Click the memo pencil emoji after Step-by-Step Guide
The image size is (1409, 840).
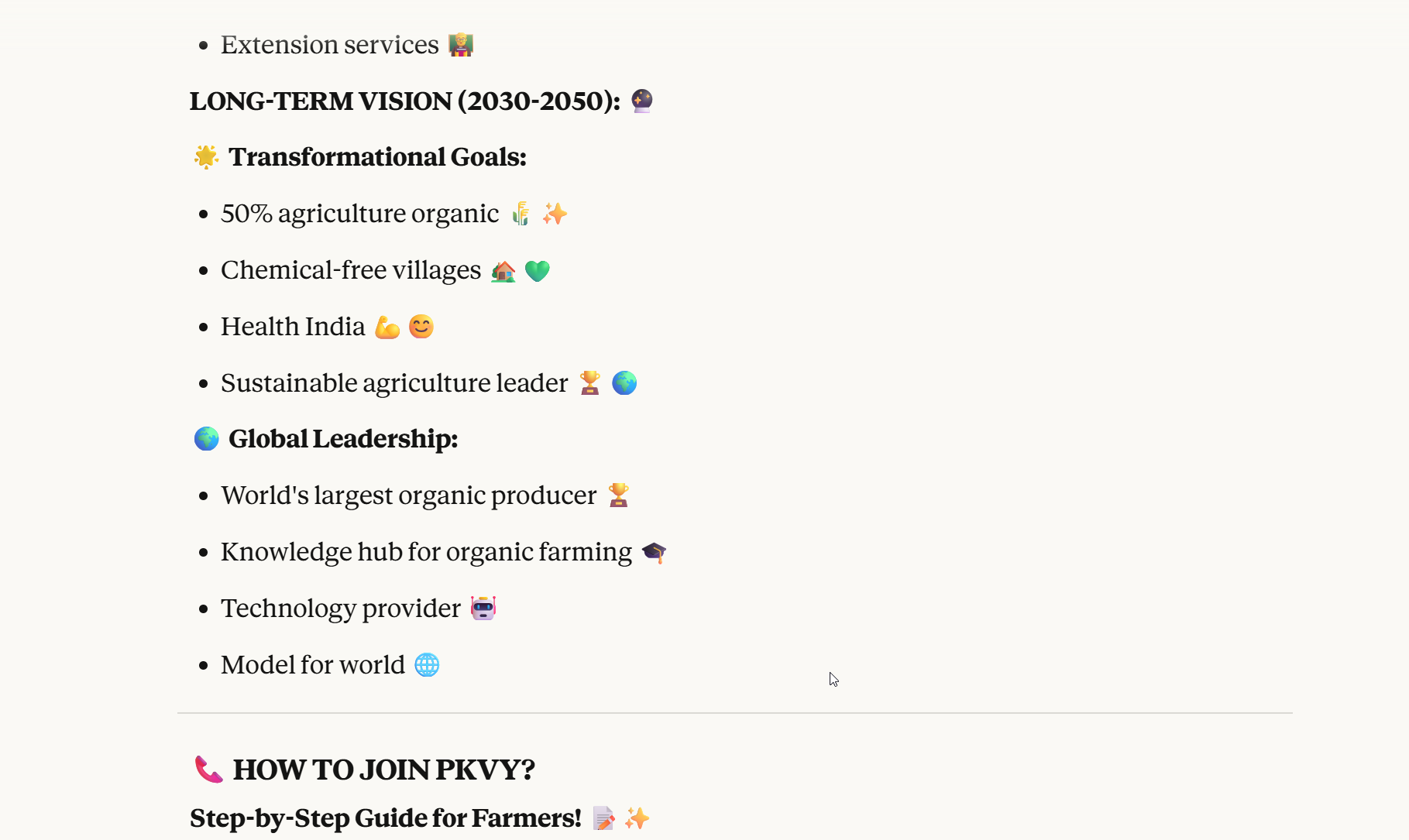coord(603,818)
